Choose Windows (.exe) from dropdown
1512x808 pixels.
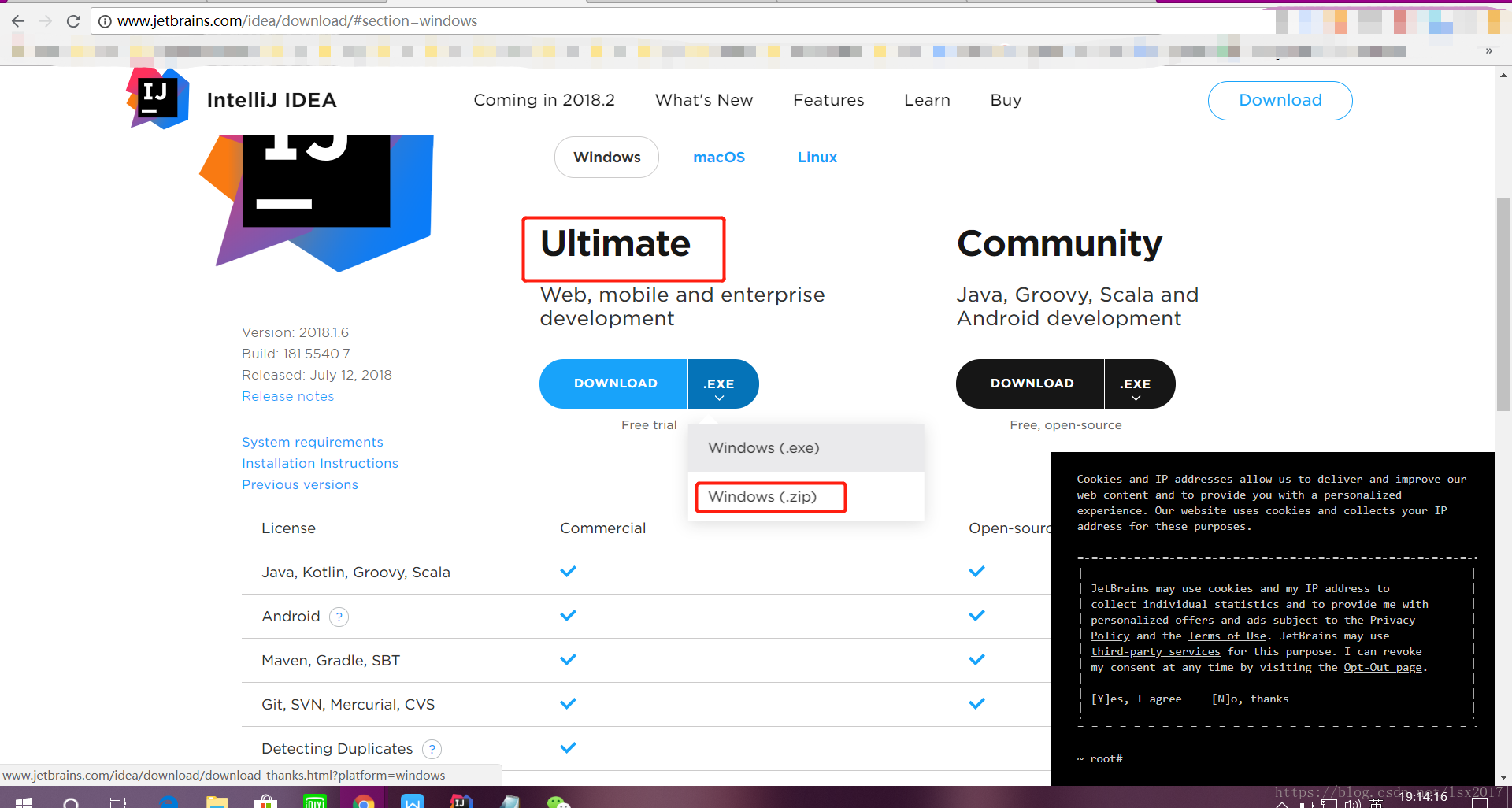tap(806, 447)
